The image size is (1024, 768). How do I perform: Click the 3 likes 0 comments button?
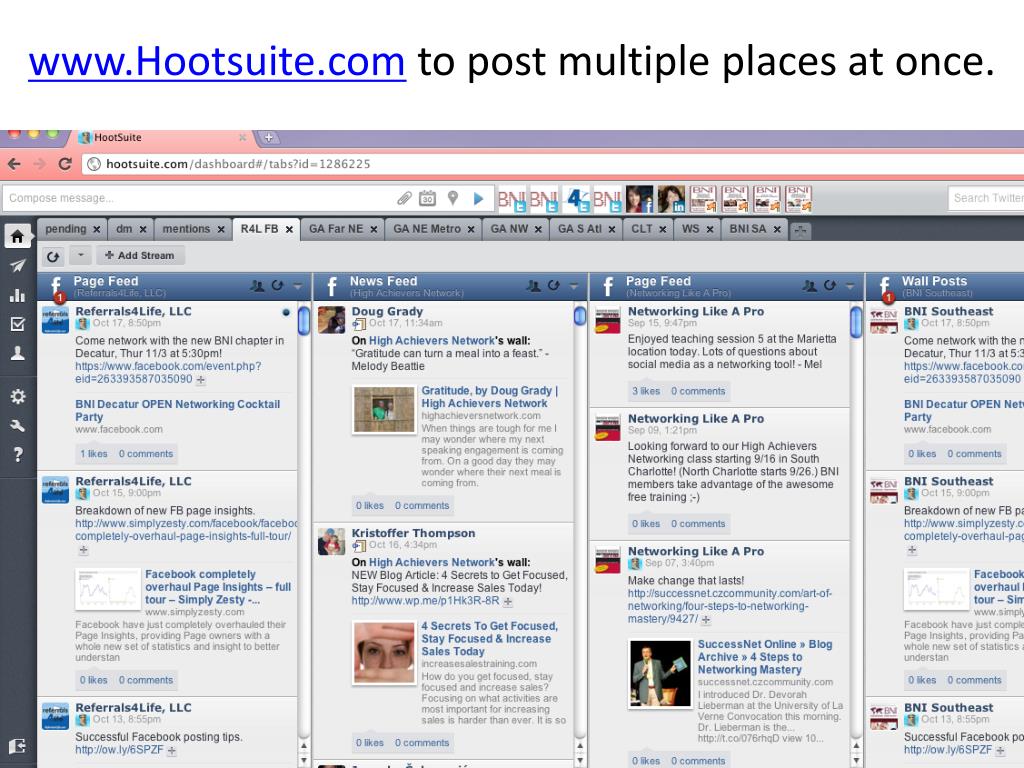[x=679, y=391]
